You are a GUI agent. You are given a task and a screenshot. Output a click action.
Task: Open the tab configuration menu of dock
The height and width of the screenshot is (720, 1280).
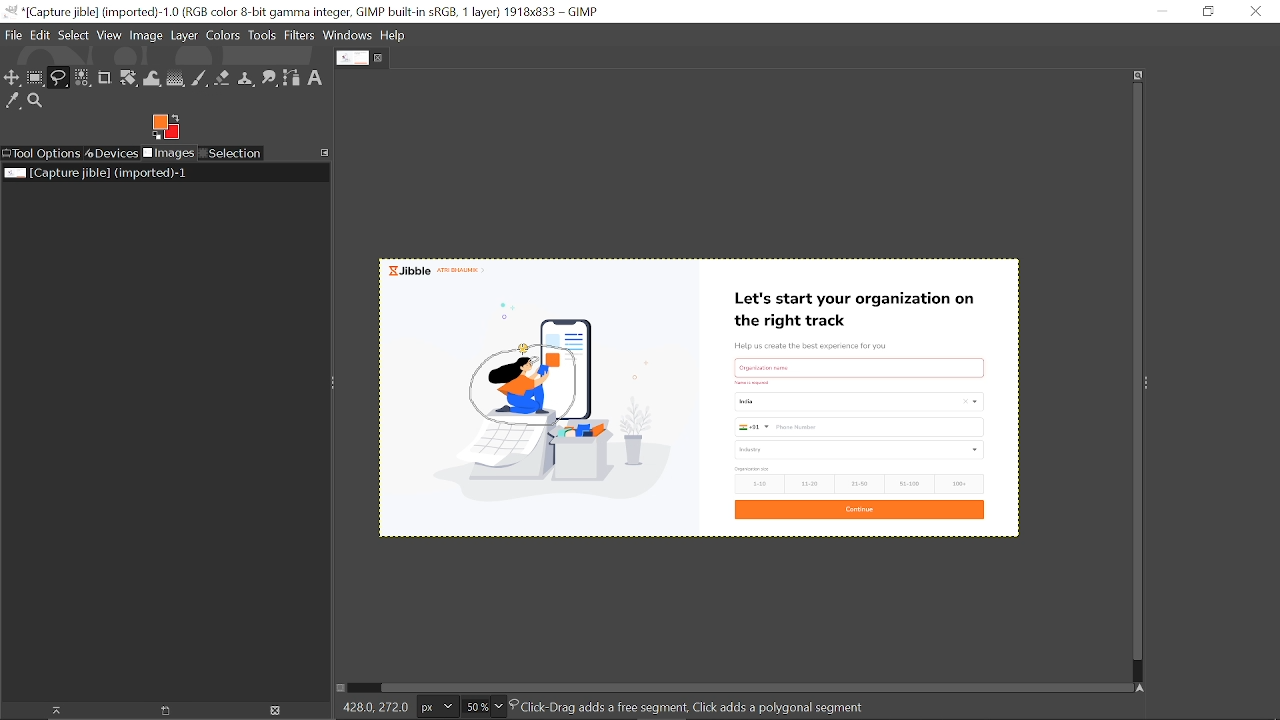pos(325,153)
